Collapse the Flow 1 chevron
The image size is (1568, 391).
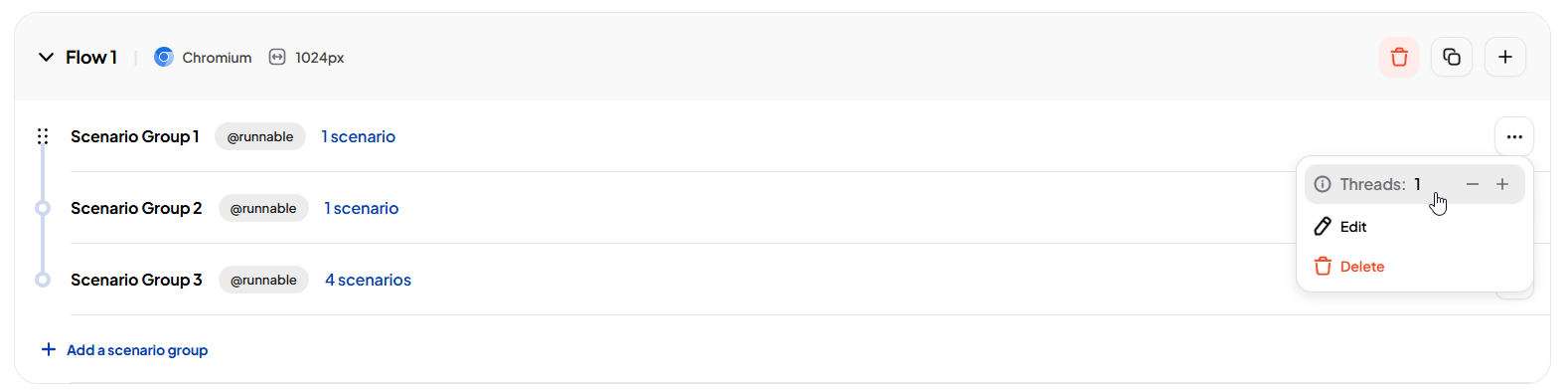coord(46,58)
